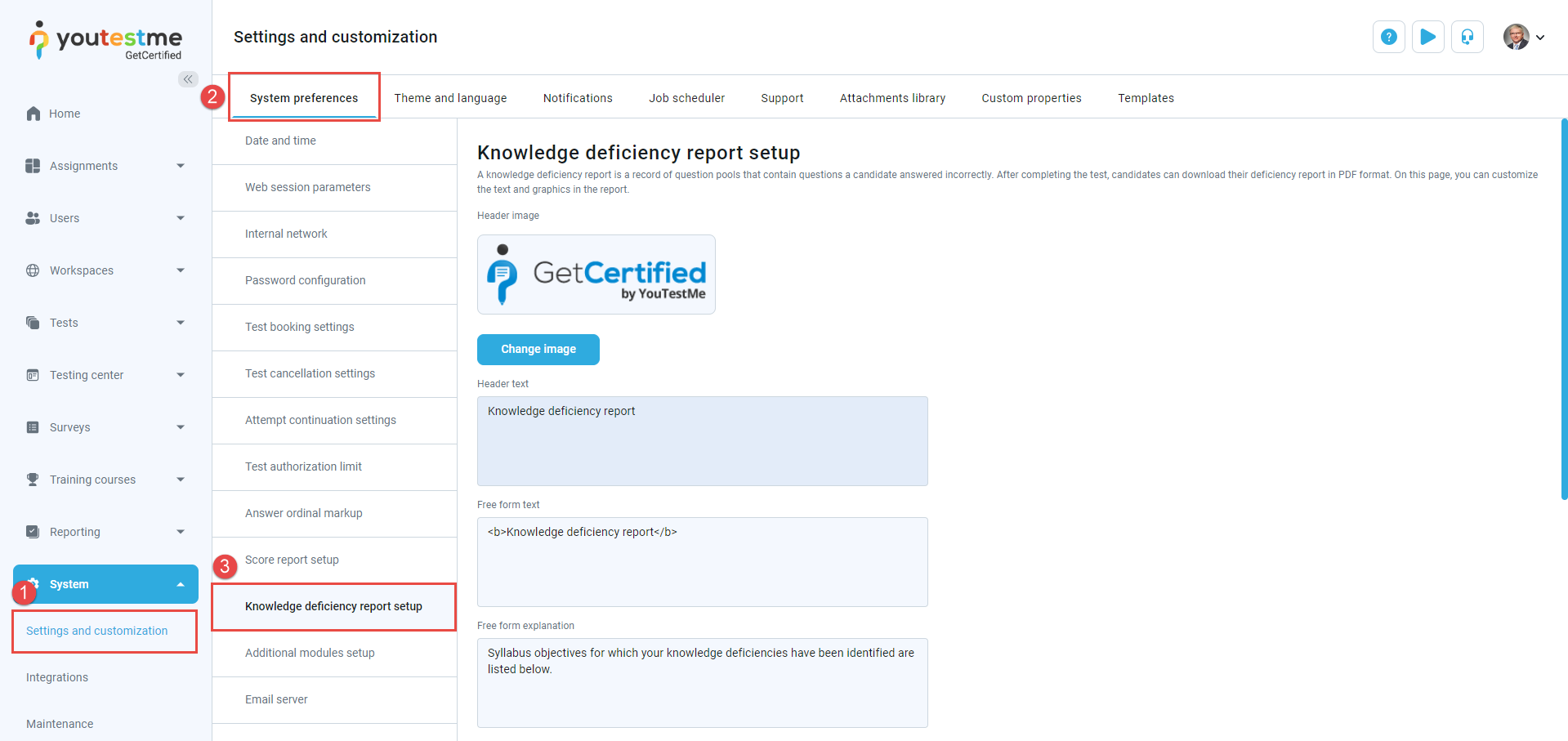Screen dimensions: 1568x741
Task: Click the Workspaces globe icon
Action: (x=33, y=270)
